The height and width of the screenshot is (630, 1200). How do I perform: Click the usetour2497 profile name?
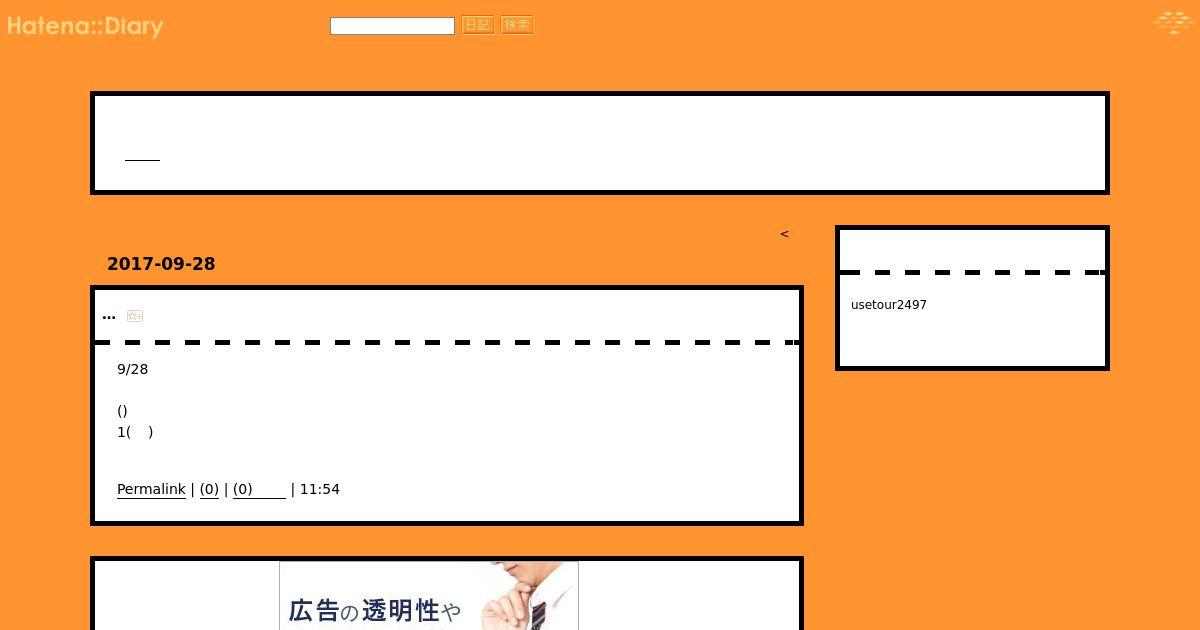[x=889, y=305]
